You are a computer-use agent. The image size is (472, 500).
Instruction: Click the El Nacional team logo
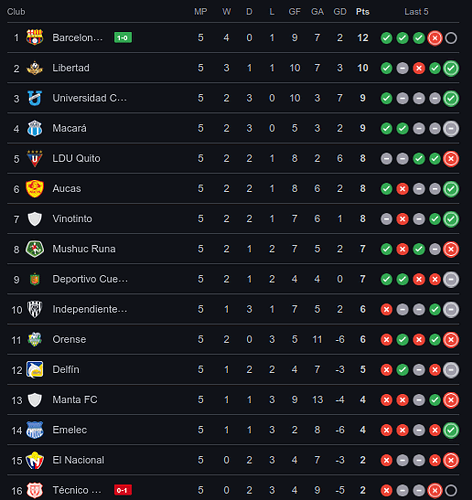[35, 460]
